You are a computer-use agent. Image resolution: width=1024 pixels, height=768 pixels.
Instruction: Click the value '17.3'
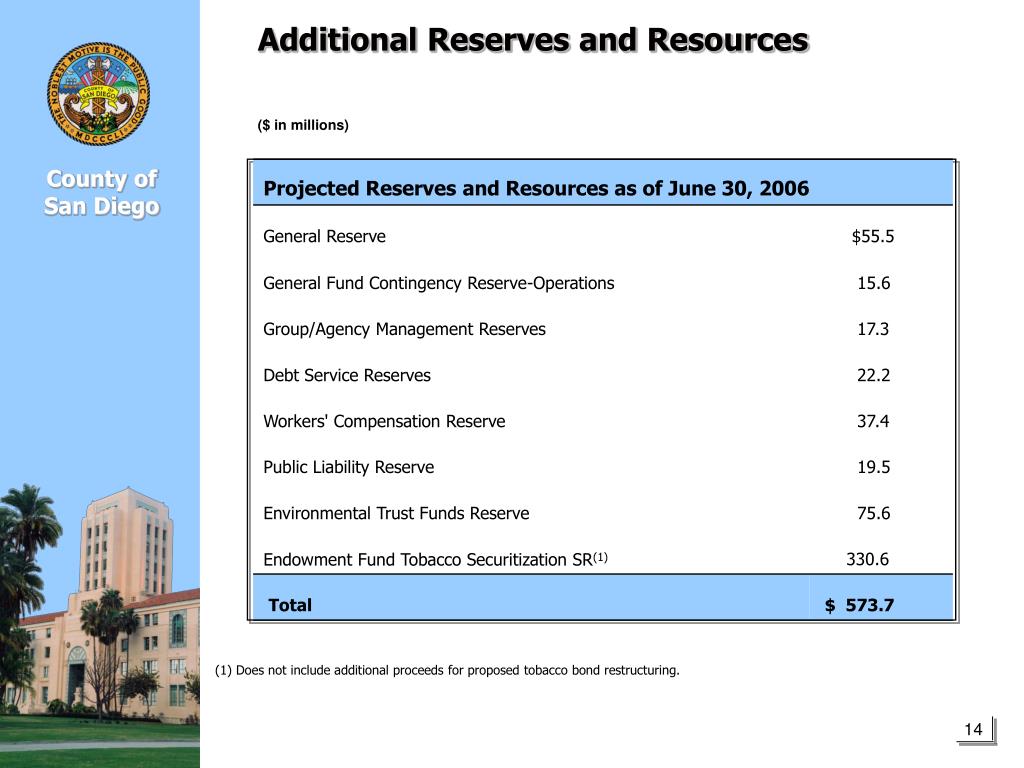873,329
